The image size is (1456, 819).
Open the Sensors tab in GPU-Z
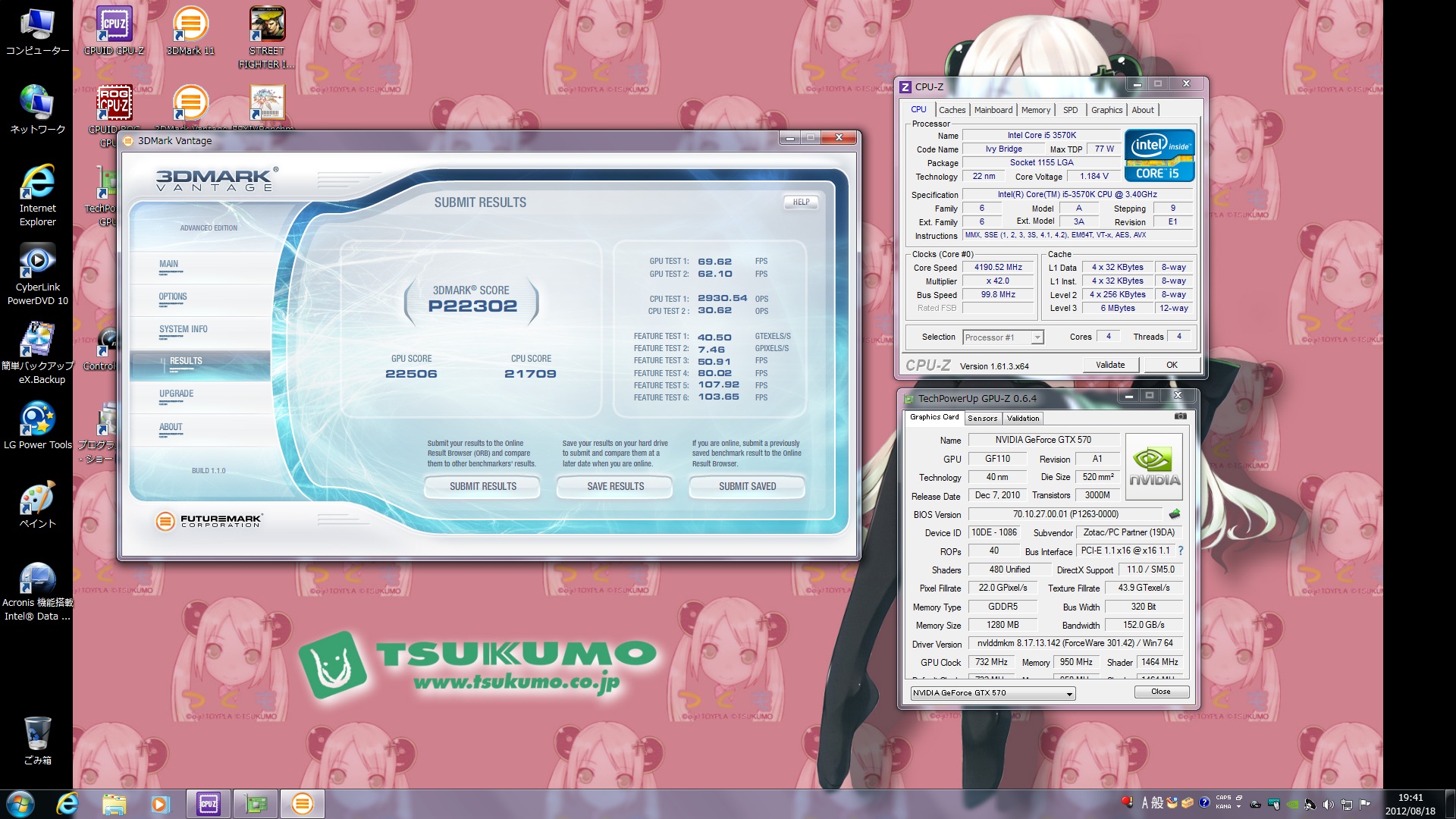click(x=982, y=419)
